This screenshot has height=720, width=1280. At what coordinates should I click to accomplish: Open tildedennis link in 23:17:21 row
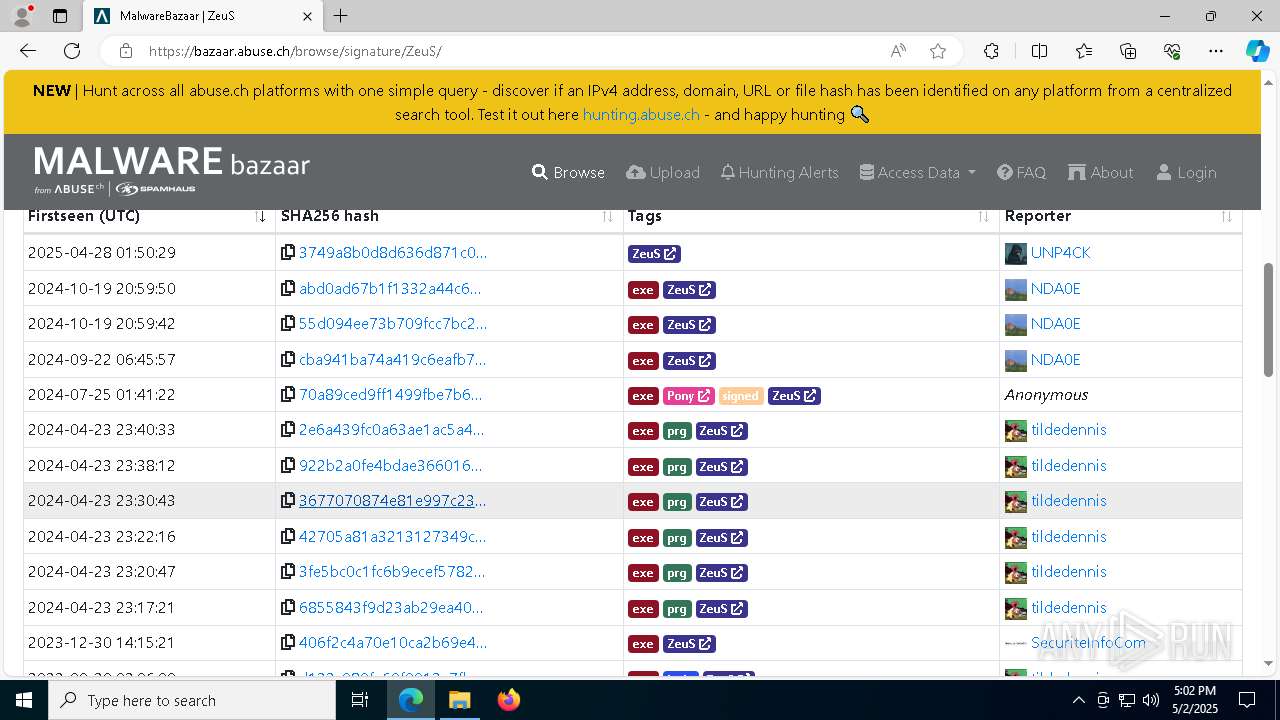[x=1068, y=608]
